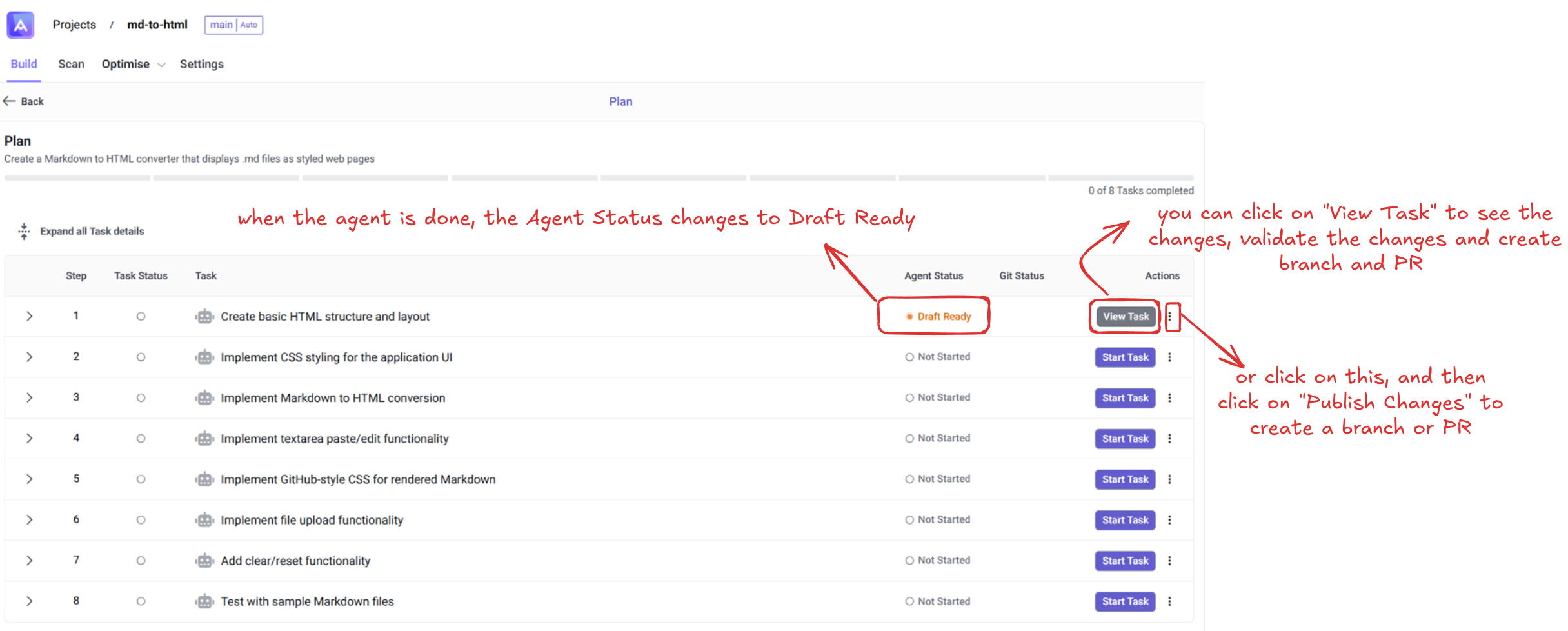
Task: Toggle the task status circle for step 7
Action: [x=141, y=561]
